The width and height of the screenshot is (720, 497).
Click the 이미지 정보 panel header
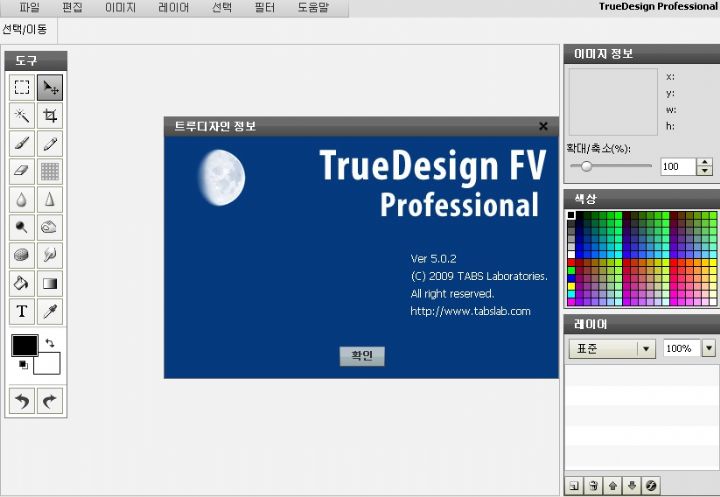click(642, 54)
